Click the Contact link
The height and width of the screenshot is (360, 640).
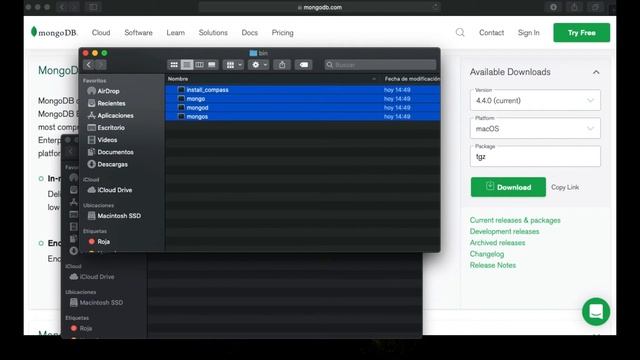click(x=491, y=33)
